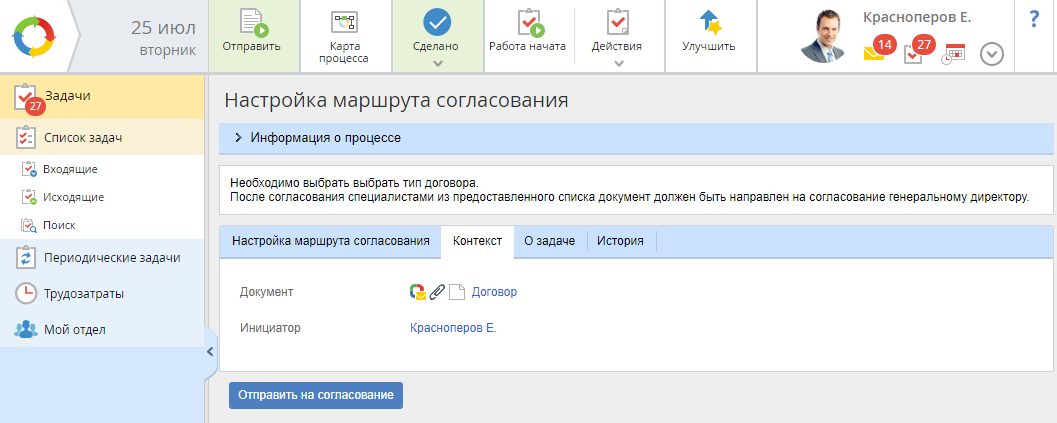Open the calendar icon in user header
The image size is (1057, 423).
[953, 54]
